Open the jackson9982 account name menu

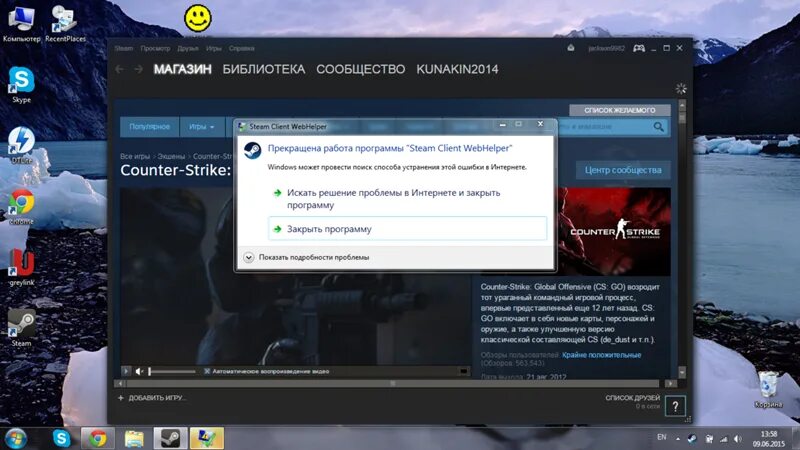(606, 48)
